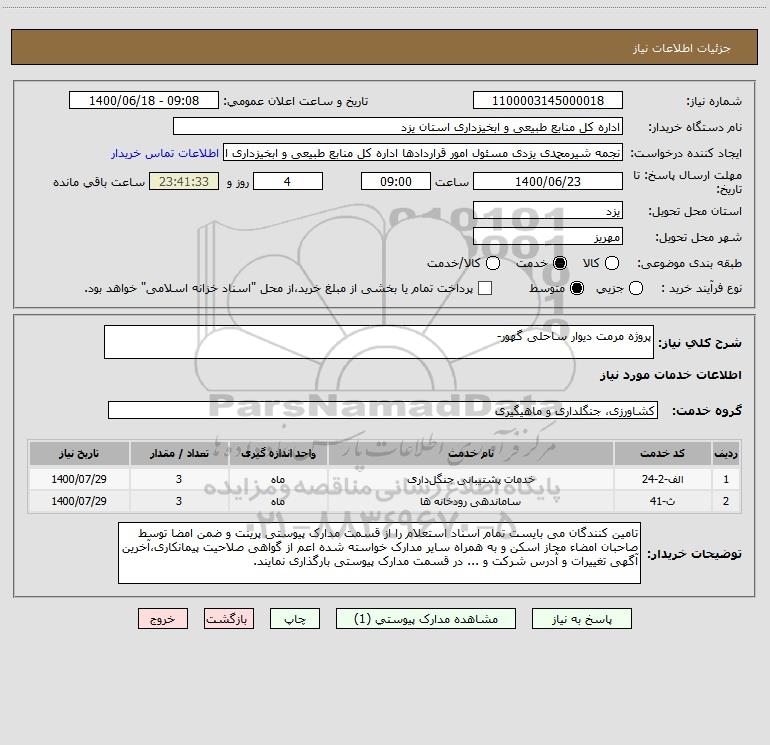Viewport: 770px width, 745px height.
Task: Click the گروه خدمت field کشاورزی، جنگلداری
Action: click(x=383, y=410)
